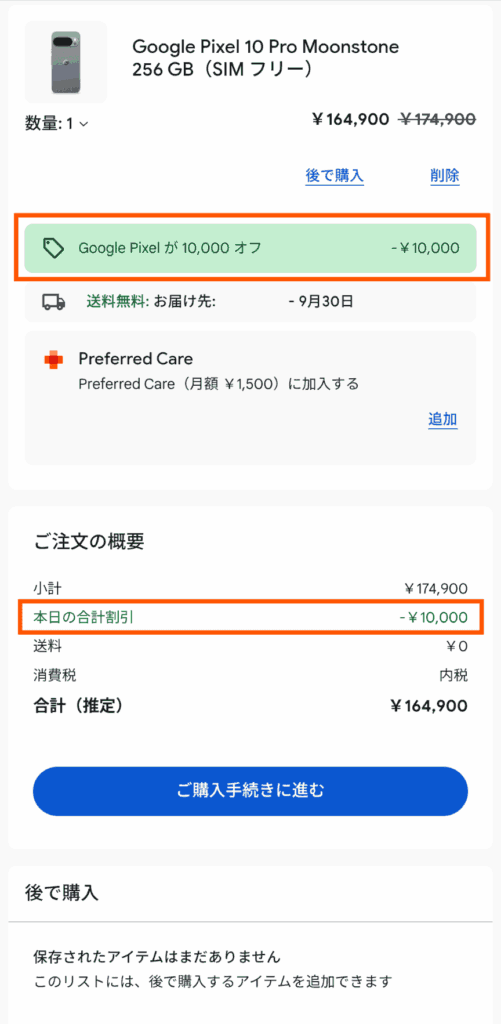501x1024 pixels.
Task: Click the Google Pixel 10,000 オフ promo banner
Action: point(250,248)
